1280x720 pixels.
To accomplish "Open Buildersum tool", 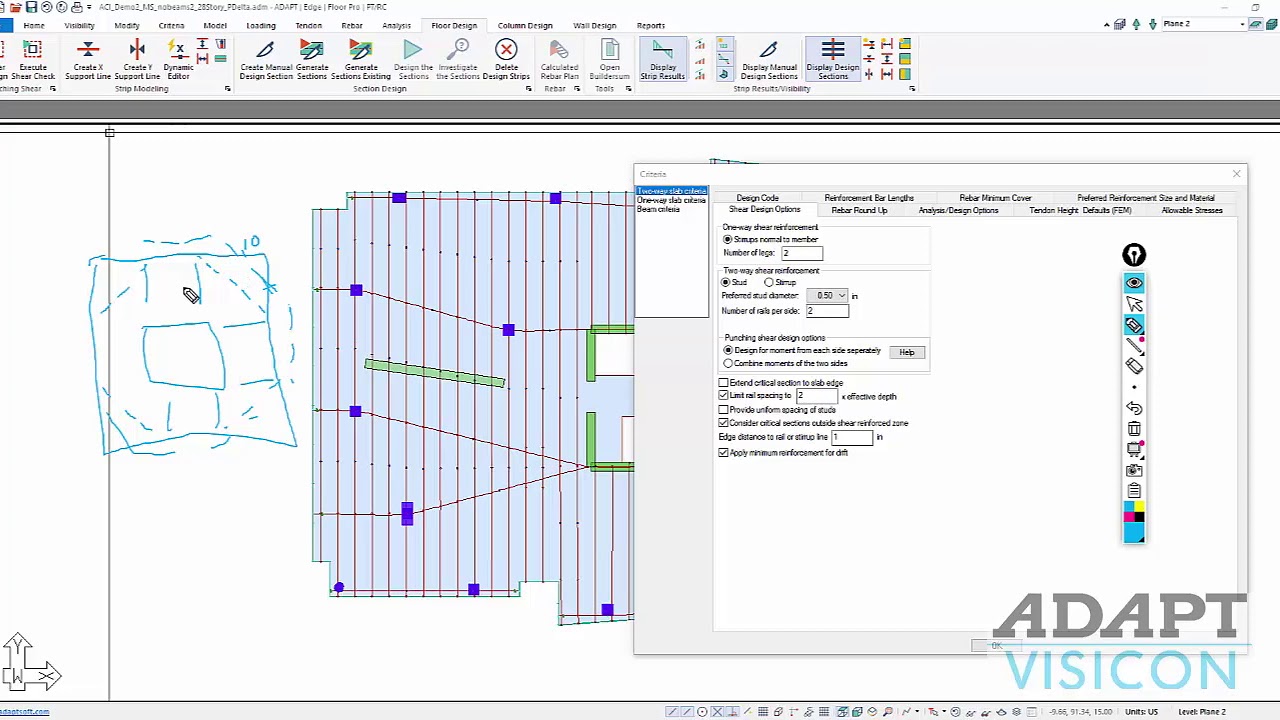I will (609, 60).
